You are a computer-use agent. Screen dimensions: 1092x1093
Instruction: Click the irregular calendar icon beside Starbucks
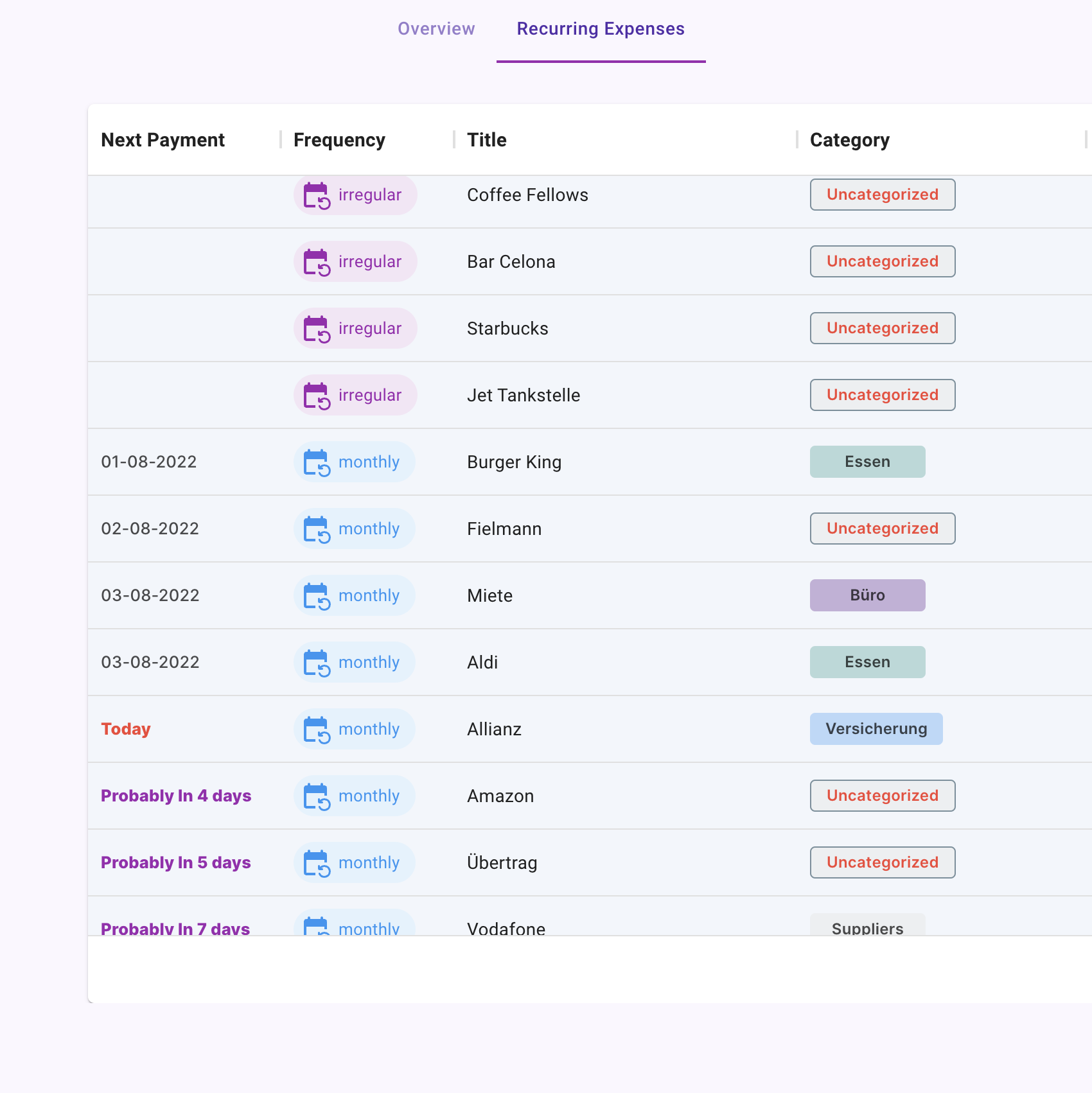[x=317, y=329]
